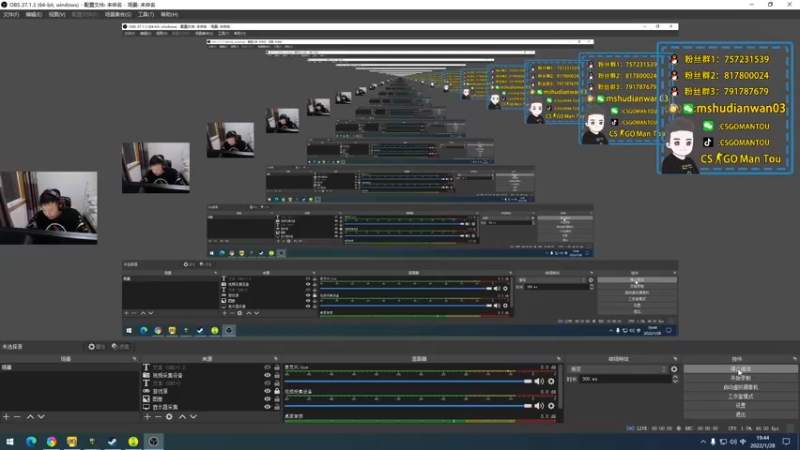Move scene up with the up arrow
Viewport: 800px width, 450px height.
(30, 417)
